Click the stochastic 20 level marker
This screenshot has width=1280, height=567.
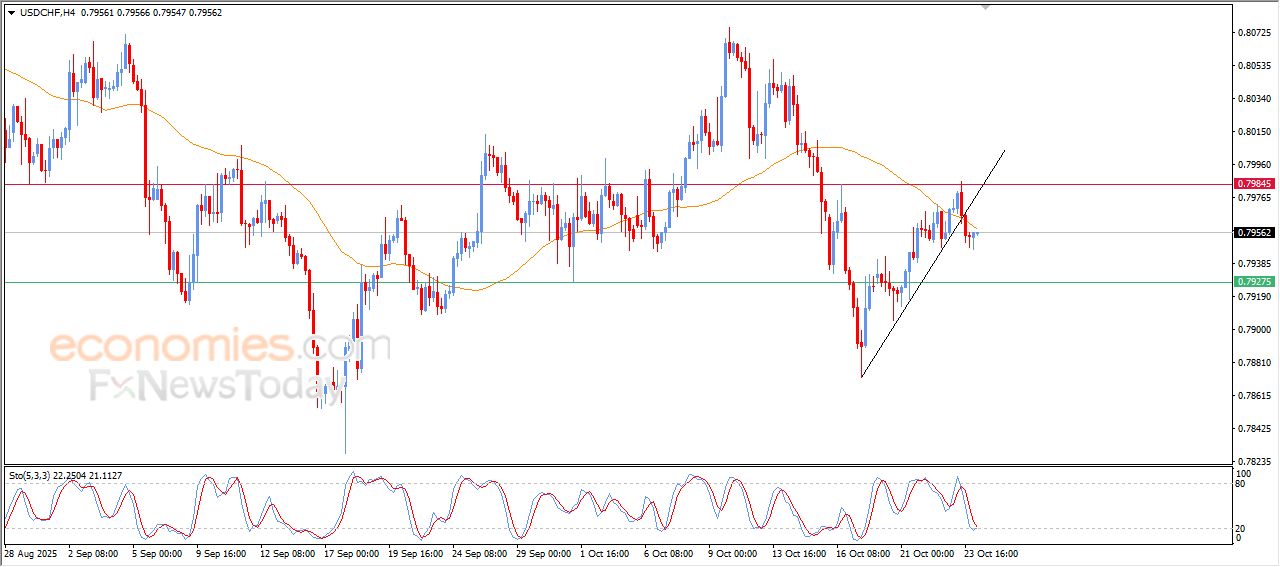1243,527
